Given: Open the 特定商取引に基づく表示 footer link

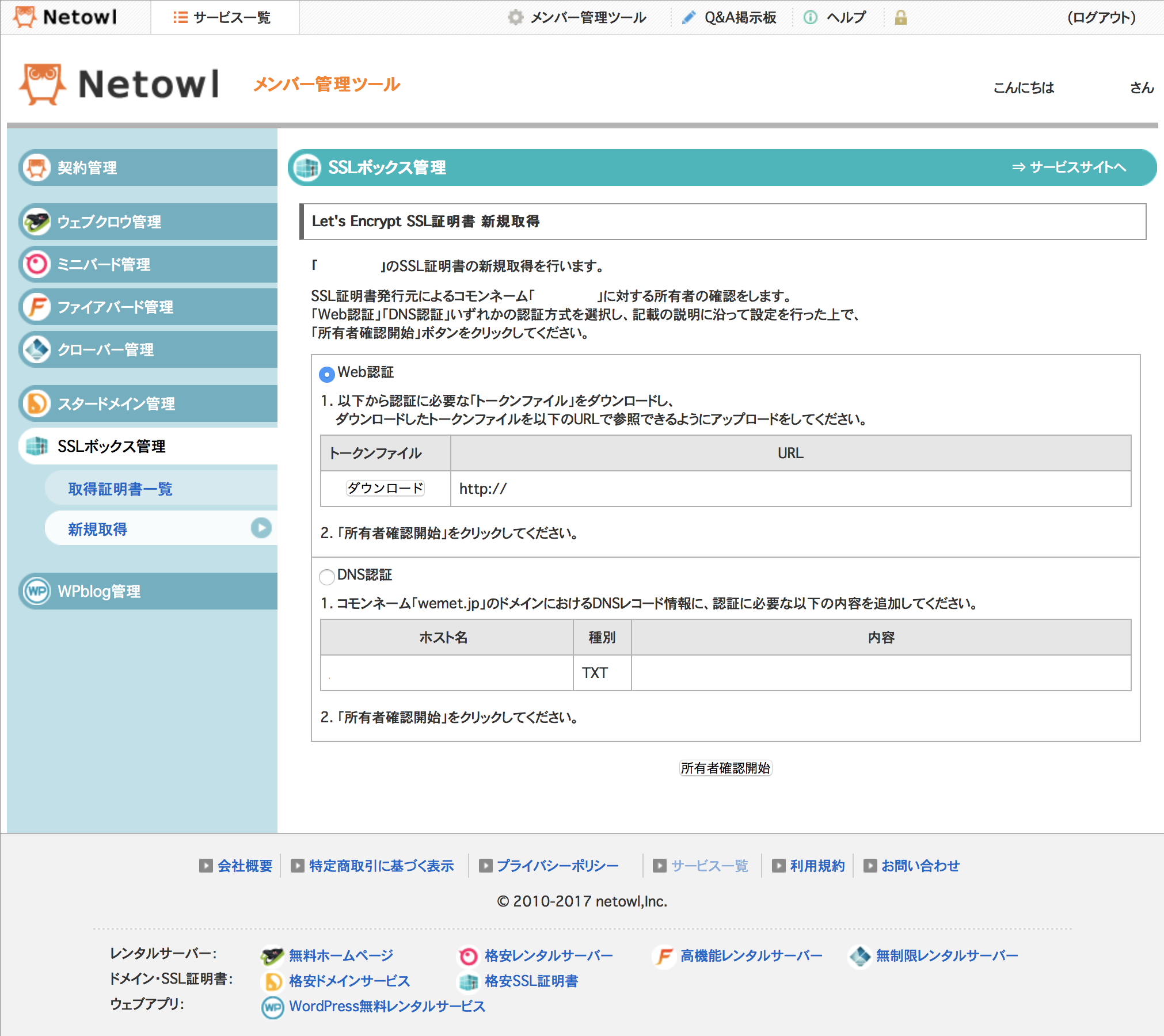Looking at the screenshot, I should [381, 866].
